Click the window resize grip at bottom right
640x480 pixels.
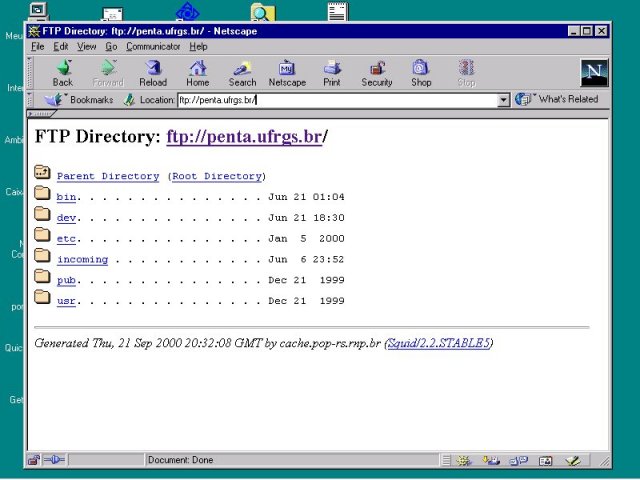coord(604,461)
